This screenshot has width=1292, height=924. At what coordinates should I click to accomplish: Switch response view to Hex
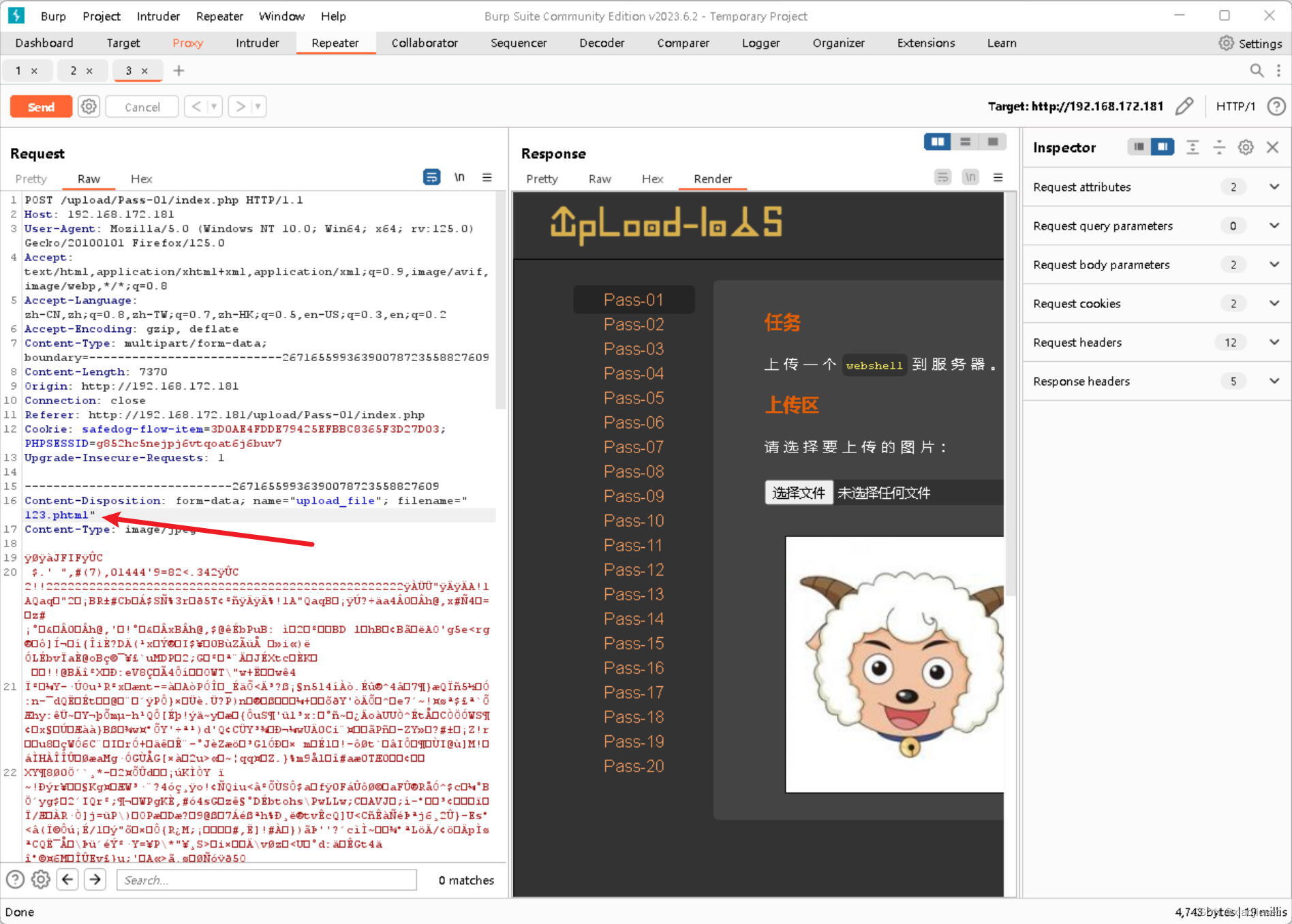pos(652,179)
